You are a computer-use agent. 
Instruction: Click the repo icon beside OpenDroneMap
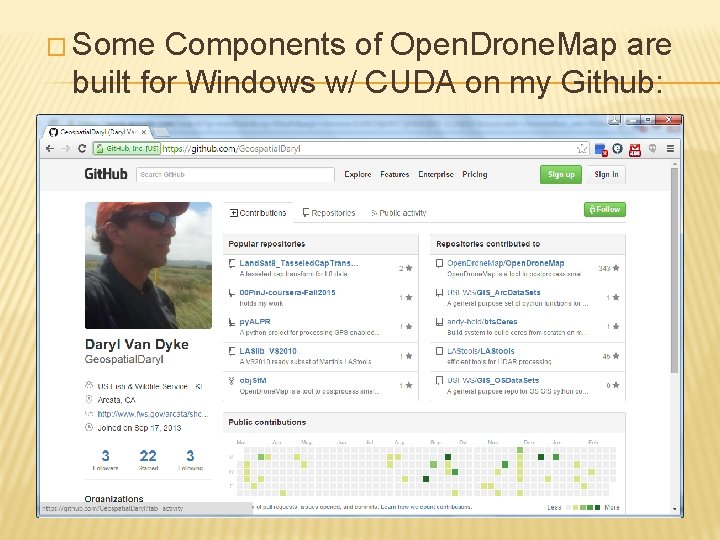439,263
